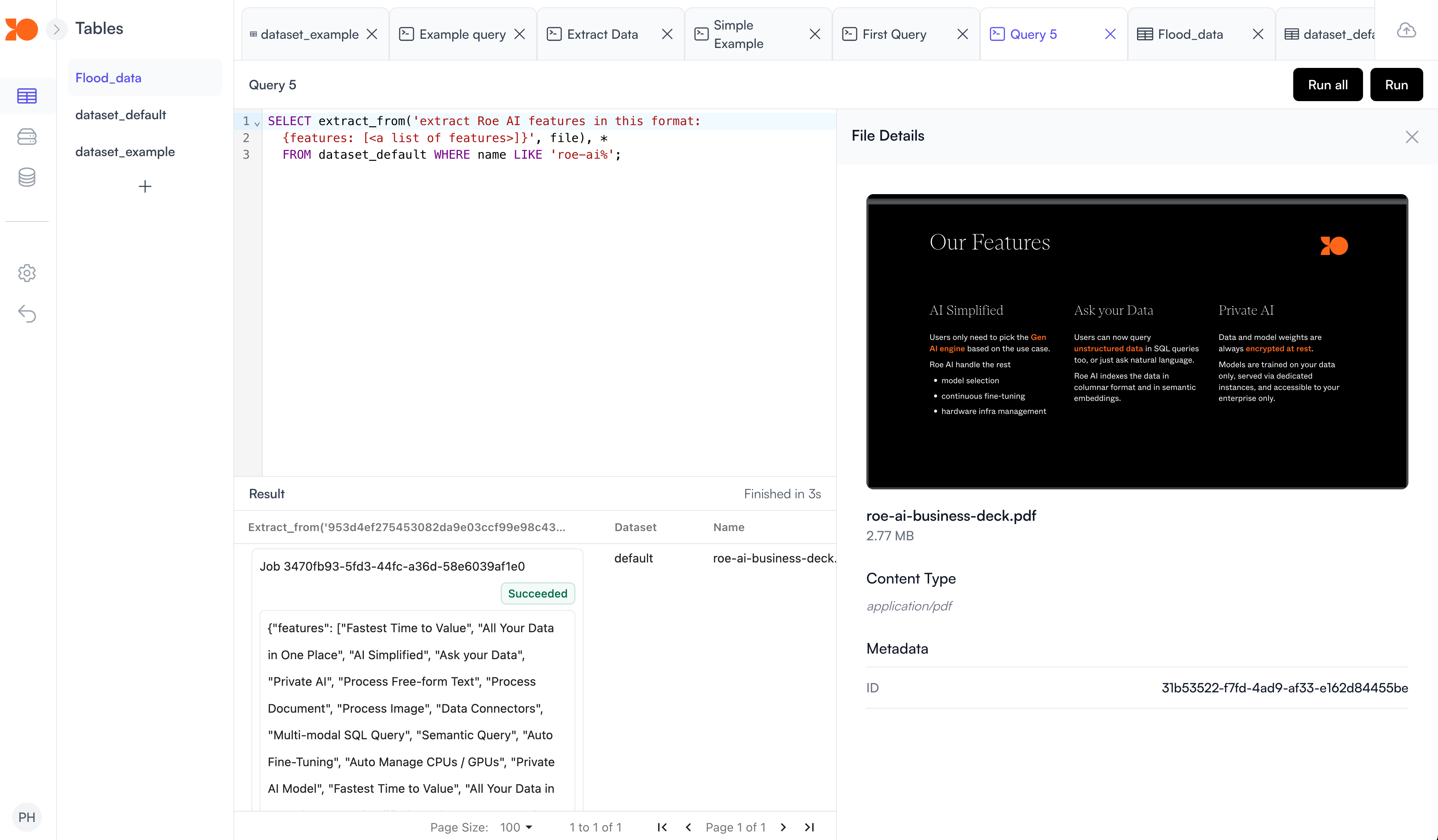Open the Page Size 100 dropdown
The width and height of the screenshot is (1438, 840).
pyautogui.click(x=516, y=827)
